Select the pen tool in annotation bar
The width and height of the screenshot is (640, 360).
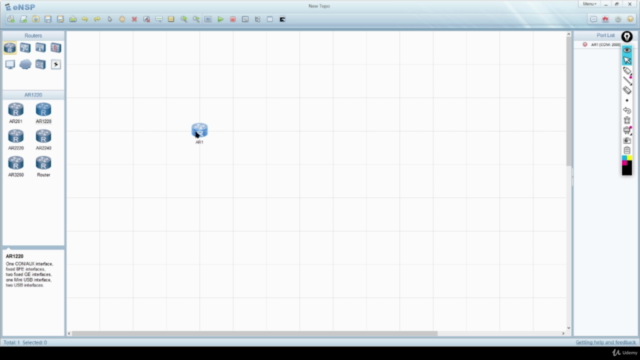coord(627,71)
